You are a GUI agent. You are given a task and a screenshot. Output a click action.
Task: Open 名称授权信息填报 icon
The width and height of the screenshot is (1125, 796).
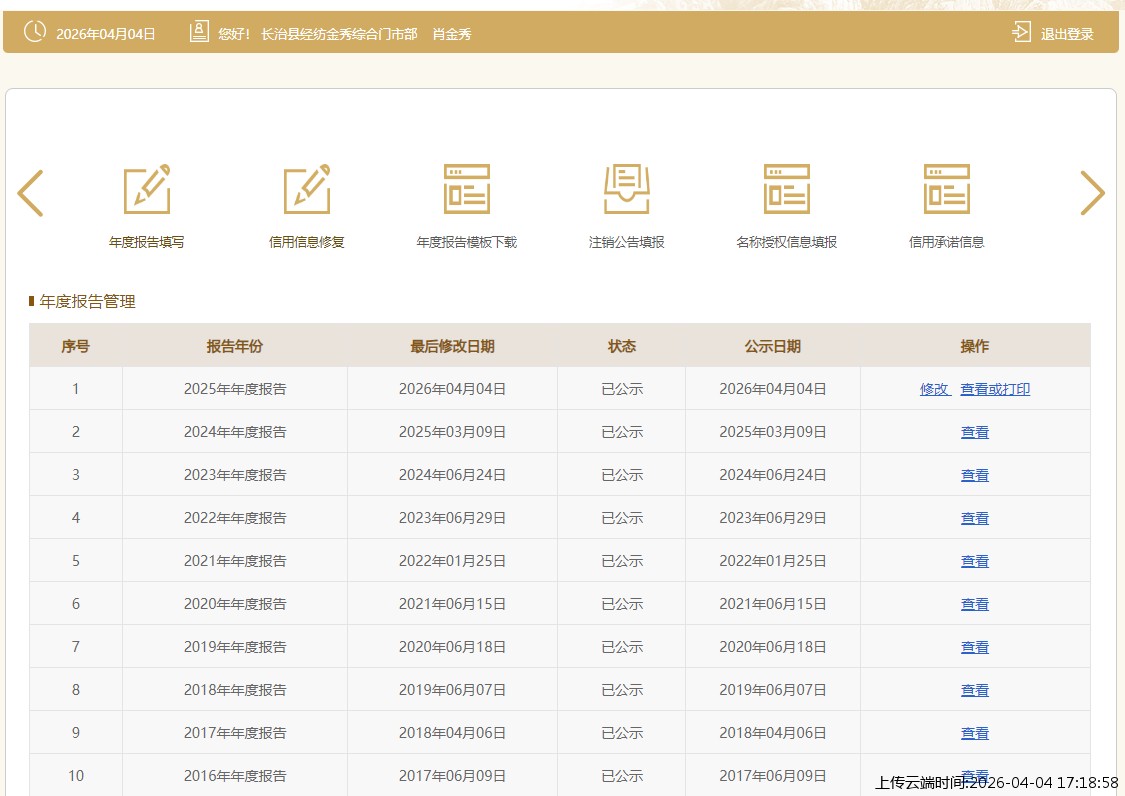coord(787,190)
